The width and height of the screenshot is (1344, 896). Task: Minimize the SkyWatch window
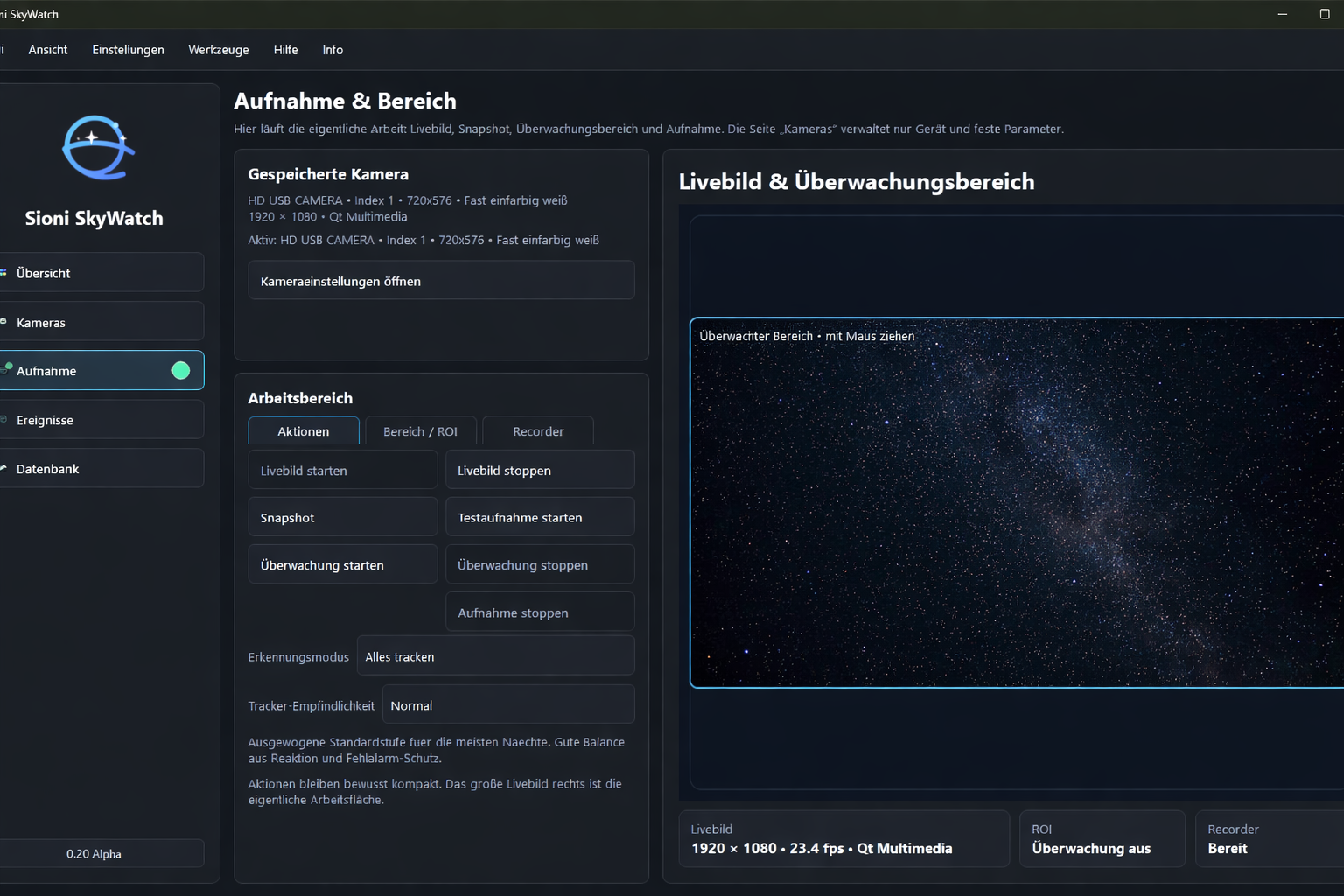[x=1282, y=14]
